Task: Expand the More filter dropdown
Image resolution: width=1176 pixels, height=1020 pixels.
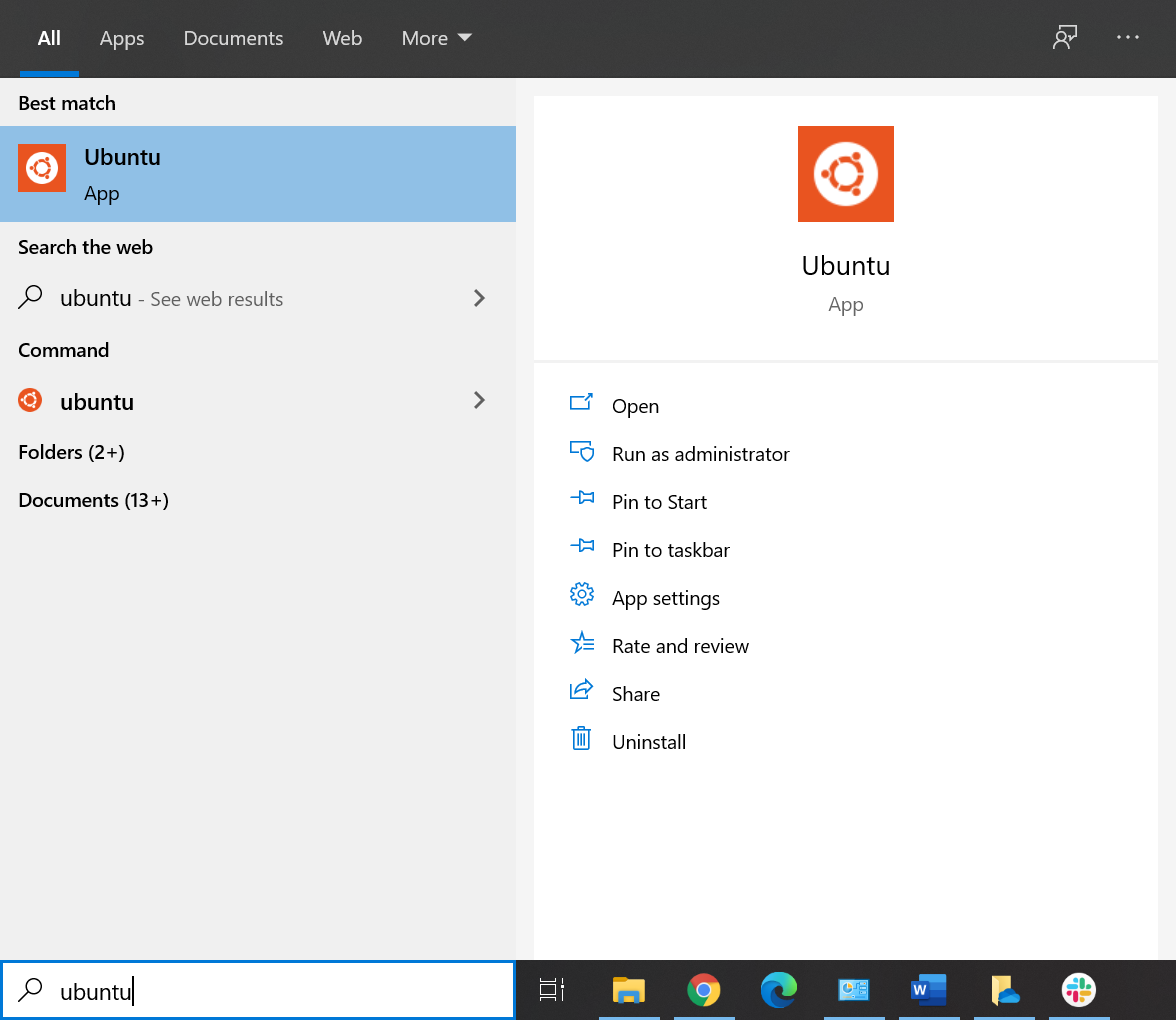Action: click(x=436, y=38)
